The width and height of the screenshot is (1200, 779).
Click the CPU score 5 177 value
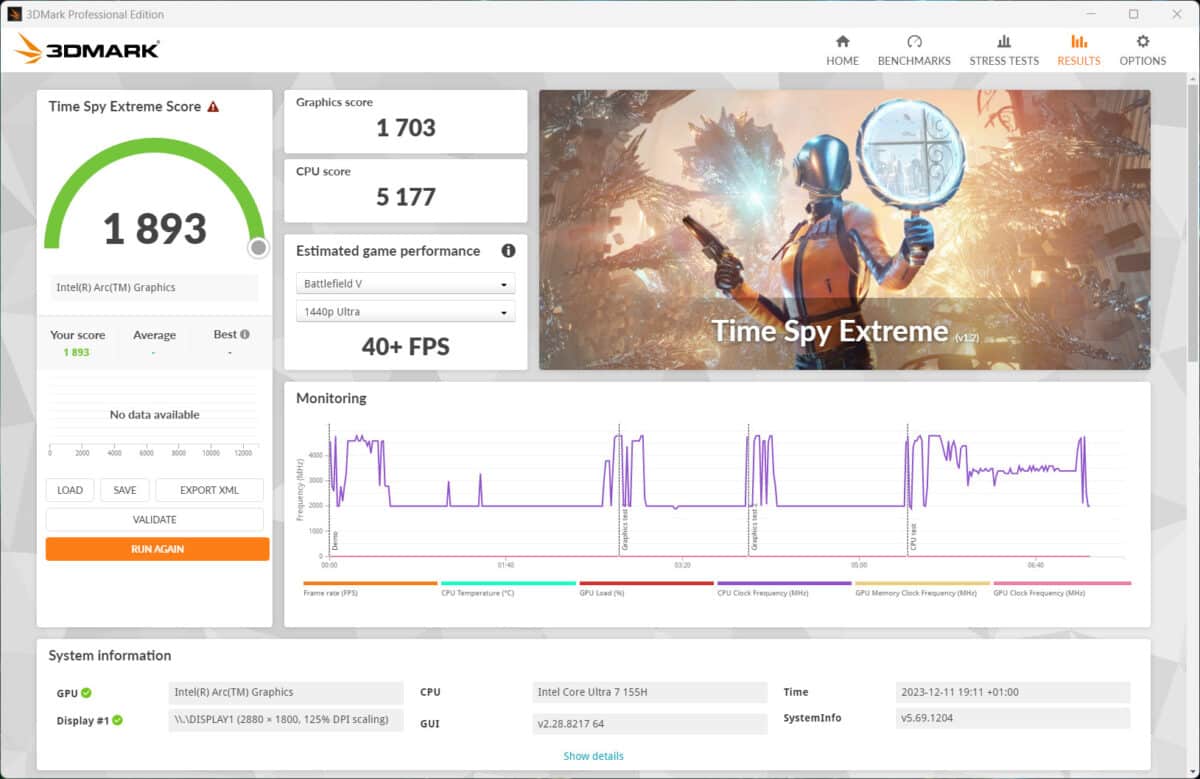[406, 197]
